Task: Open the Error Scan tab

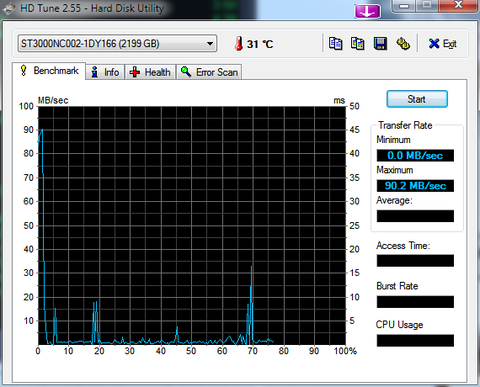Action: tap(209, 72)
